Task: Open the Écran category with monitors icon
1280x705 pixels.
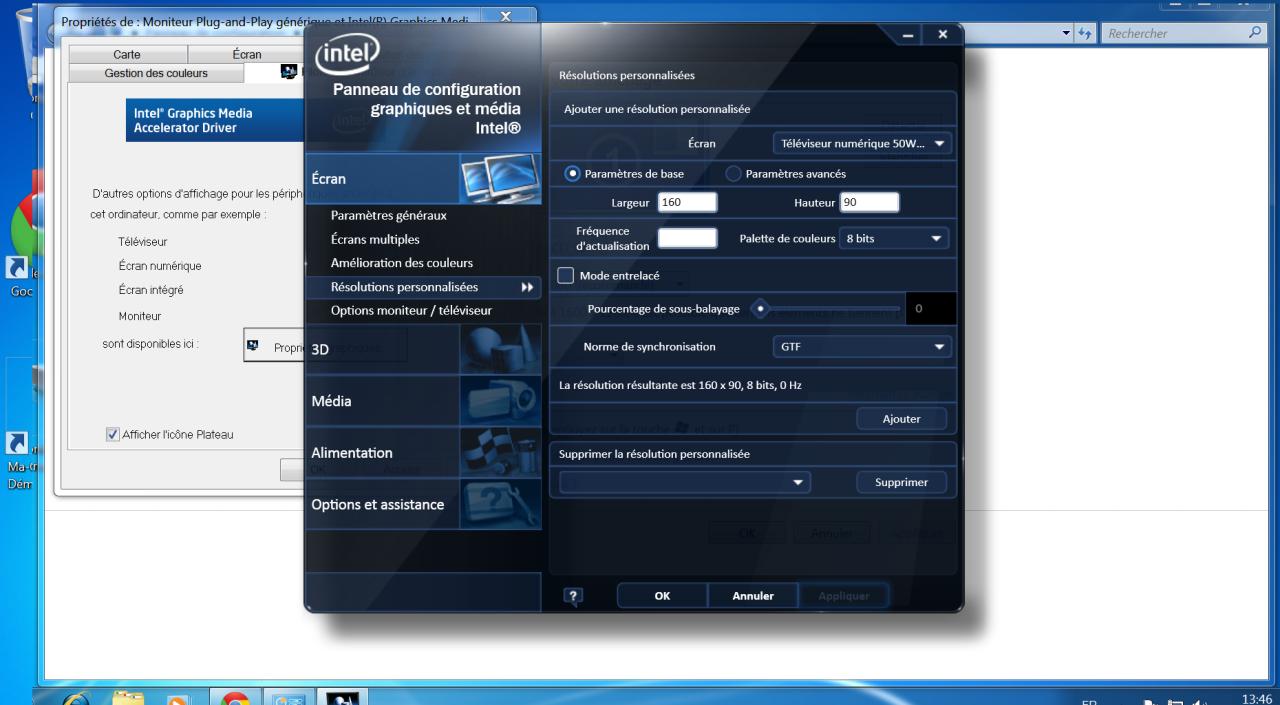Action: point(422,179)
